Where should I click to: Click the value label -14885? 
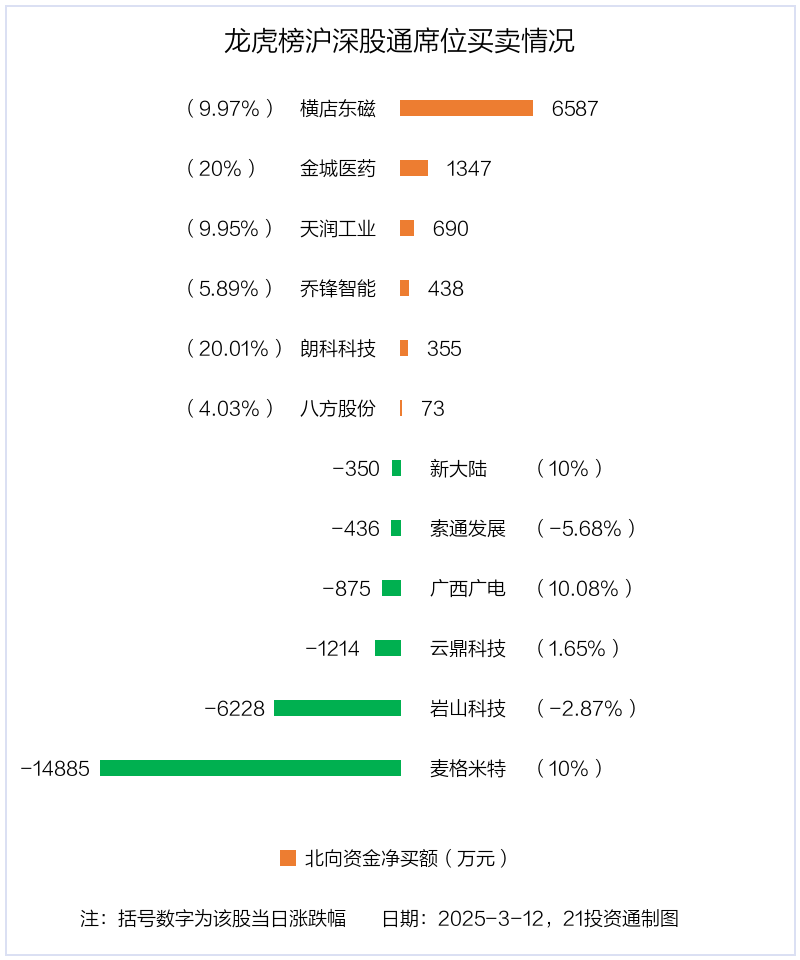[x=55, y=768]
